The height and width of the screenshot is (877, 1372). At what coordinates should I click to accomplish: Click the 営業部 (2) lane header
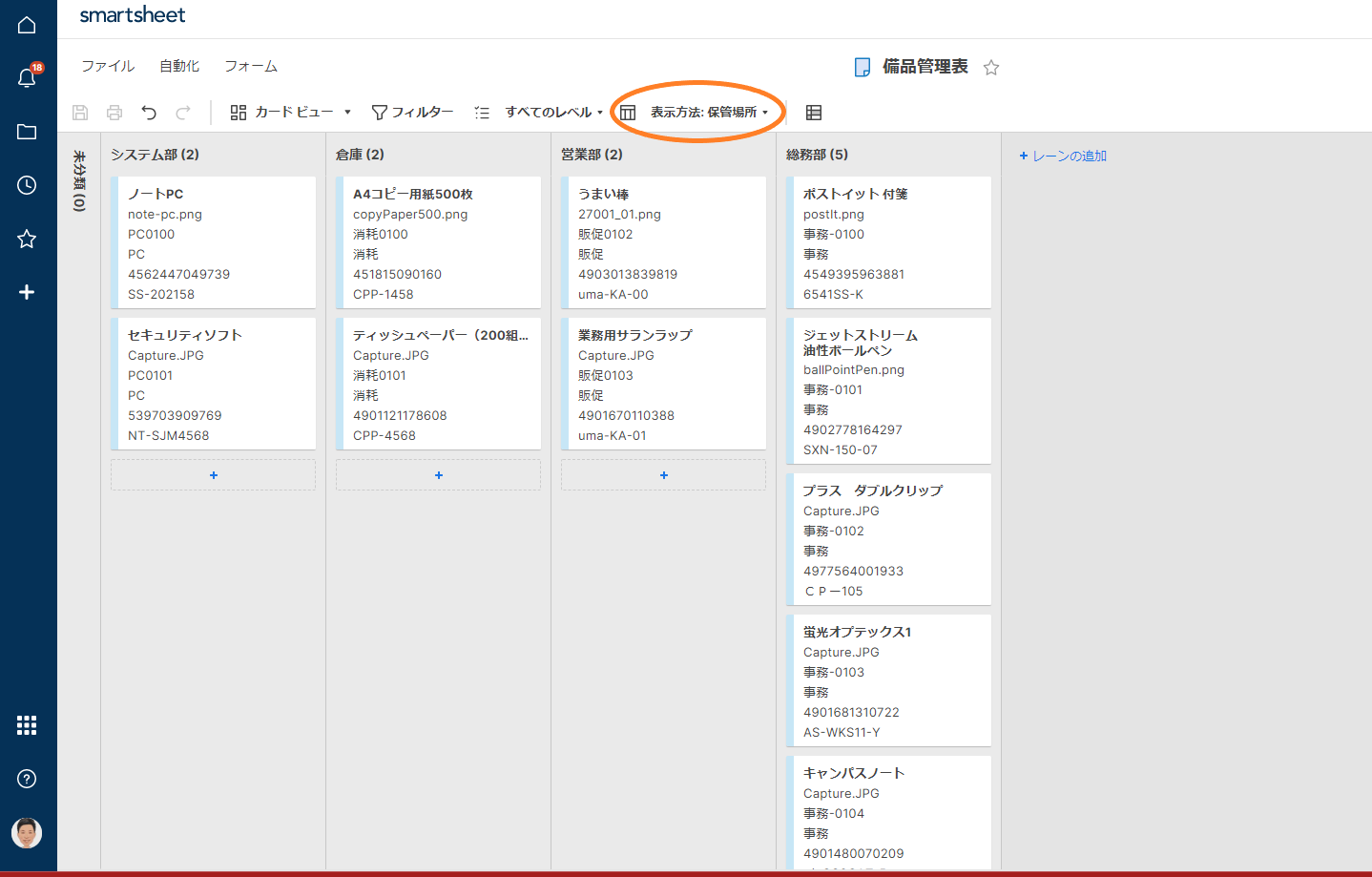(592, 155)
